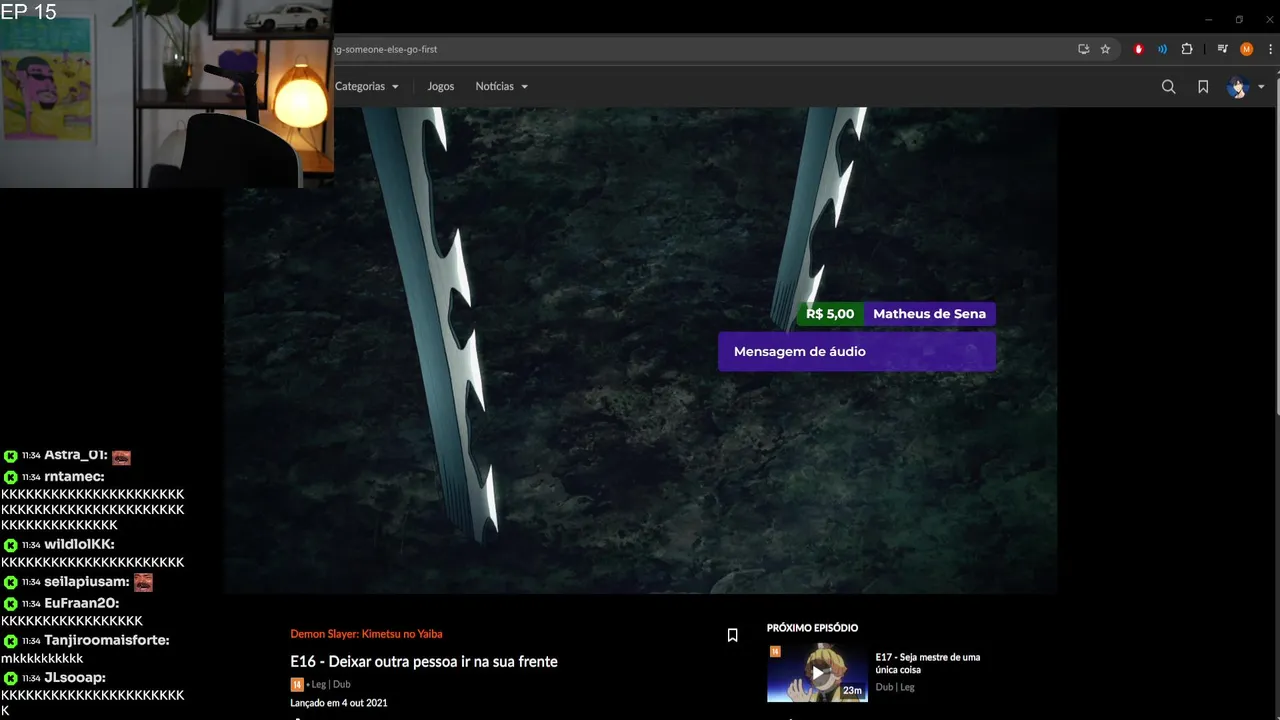
Task: Open the browser extensions puzzle icon
Action: pyautogui.click(x=1187, y=49)
